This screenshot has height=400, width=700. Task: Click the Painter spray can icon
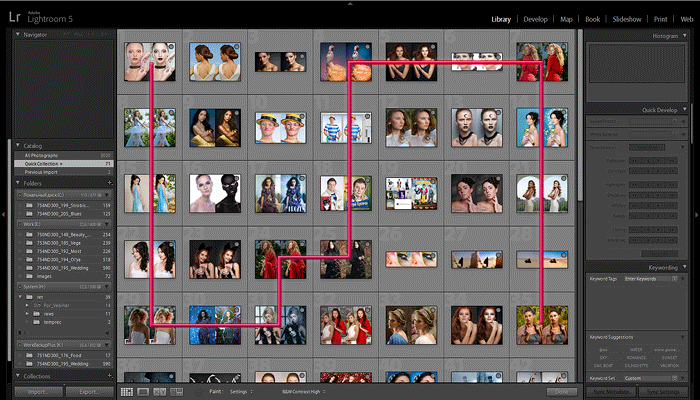pos(199,392)
